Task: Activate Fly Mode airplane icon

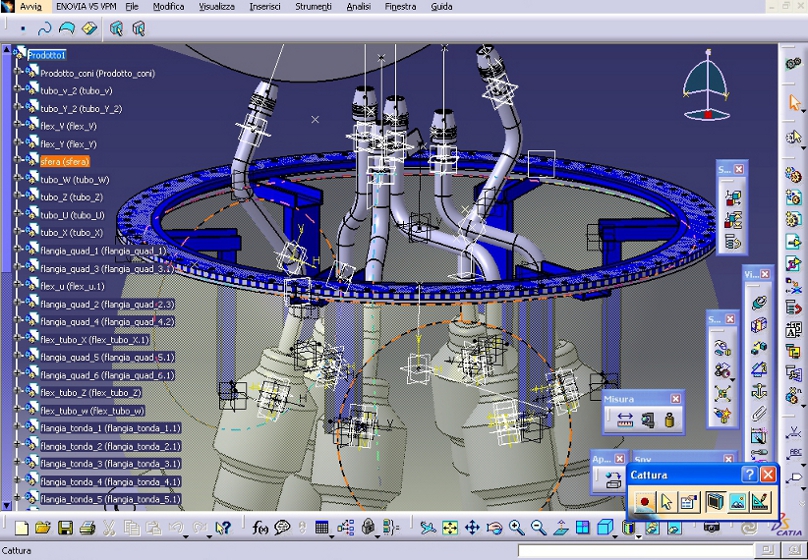Action: [427, 528]
